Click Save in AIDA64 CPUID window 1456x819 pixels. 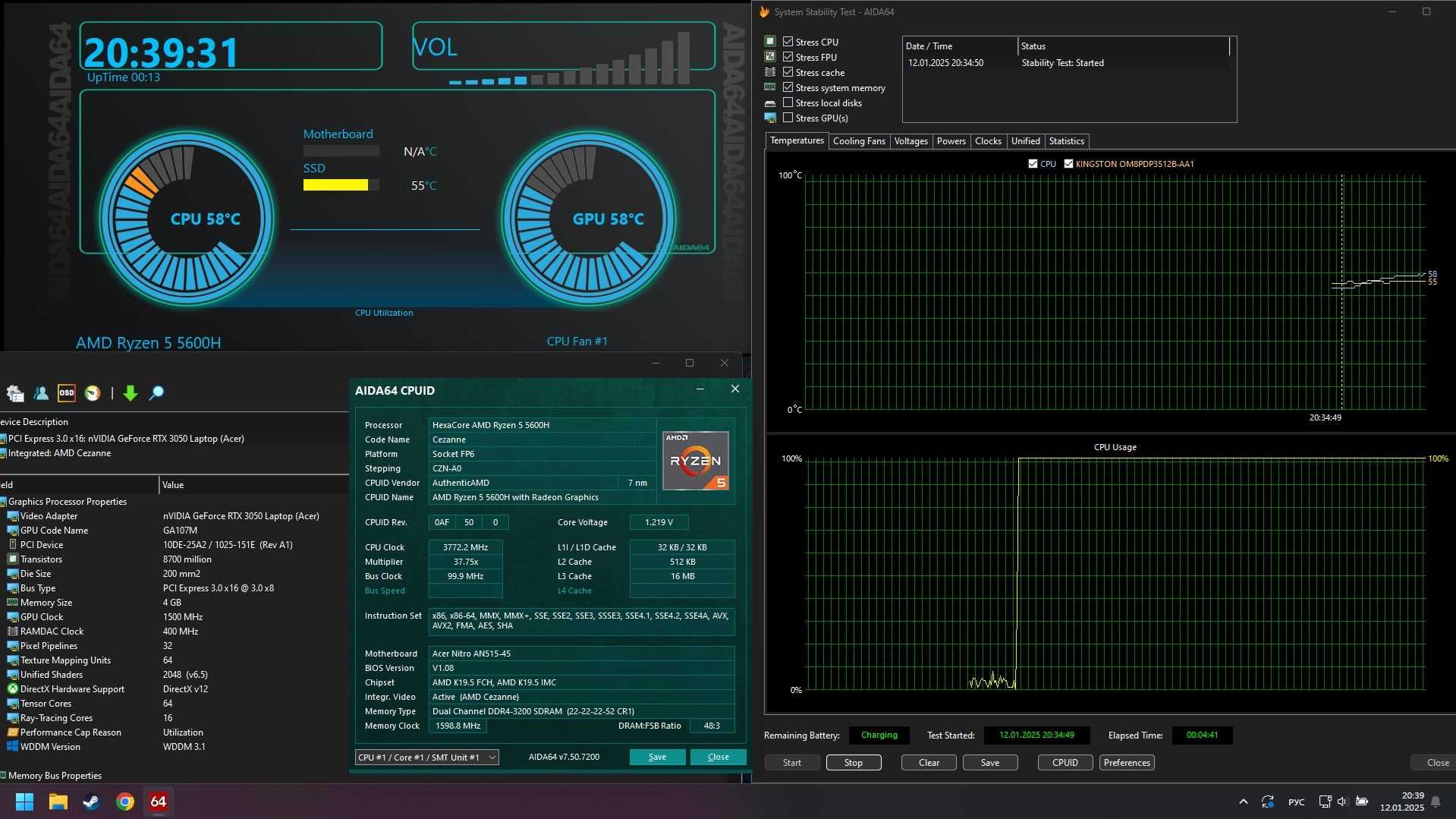pos(657,757)
